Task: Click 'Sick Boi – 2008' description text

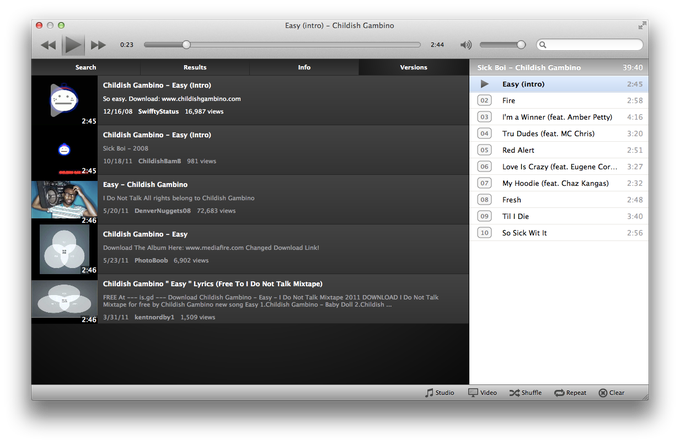Action: 125,148
